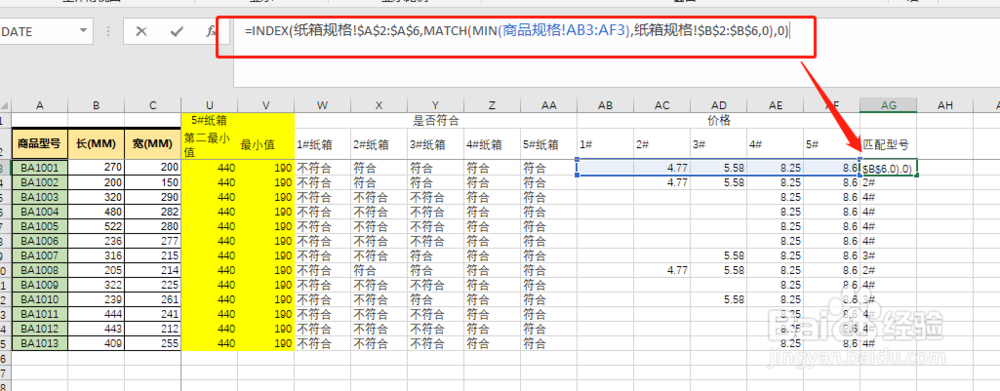Select cell BA1013
This screenshot has width=1000, height=391.
[x=40, y=343]
